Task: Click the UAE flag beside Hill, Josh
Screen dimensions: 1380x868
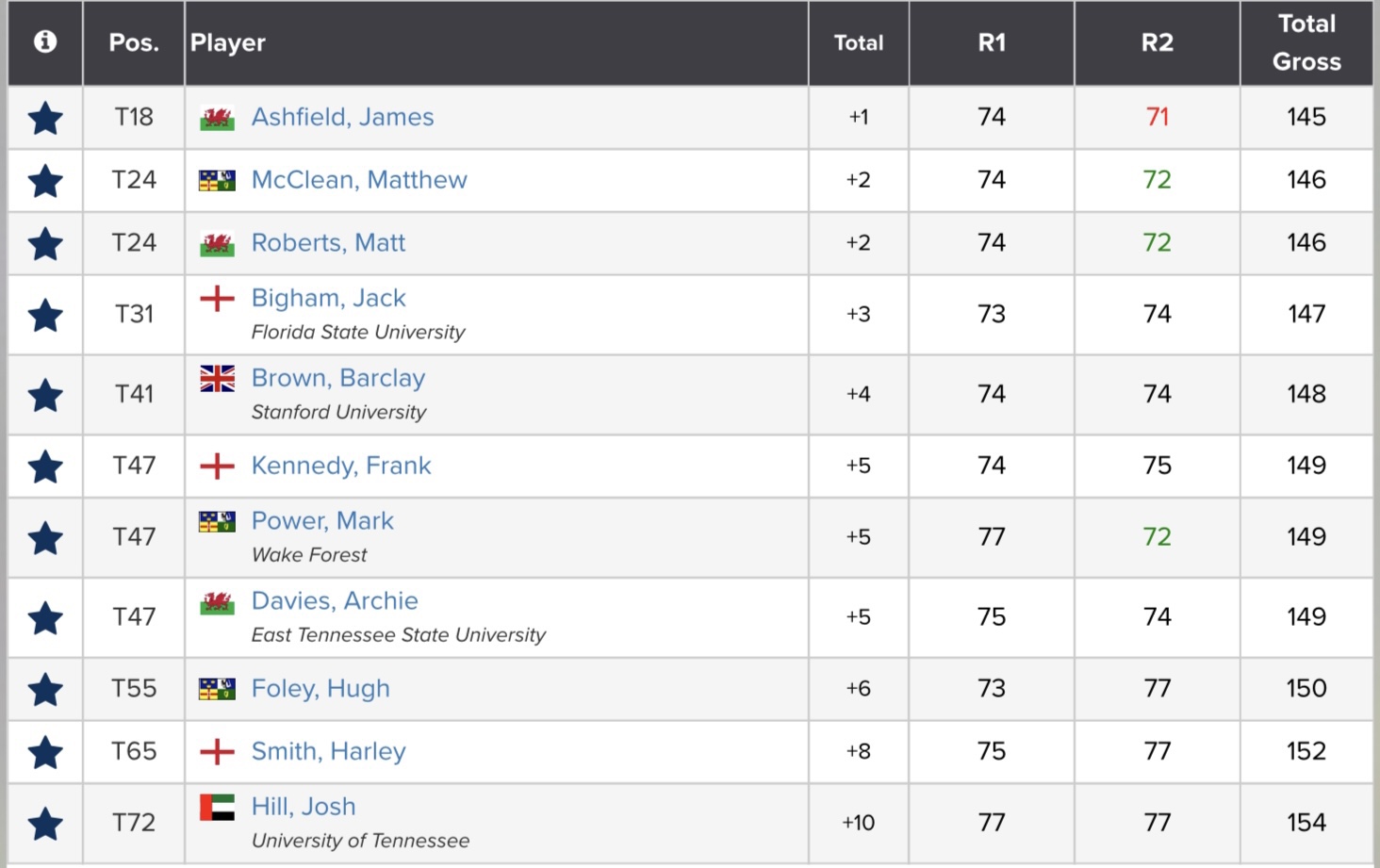Action: (217, 808)
